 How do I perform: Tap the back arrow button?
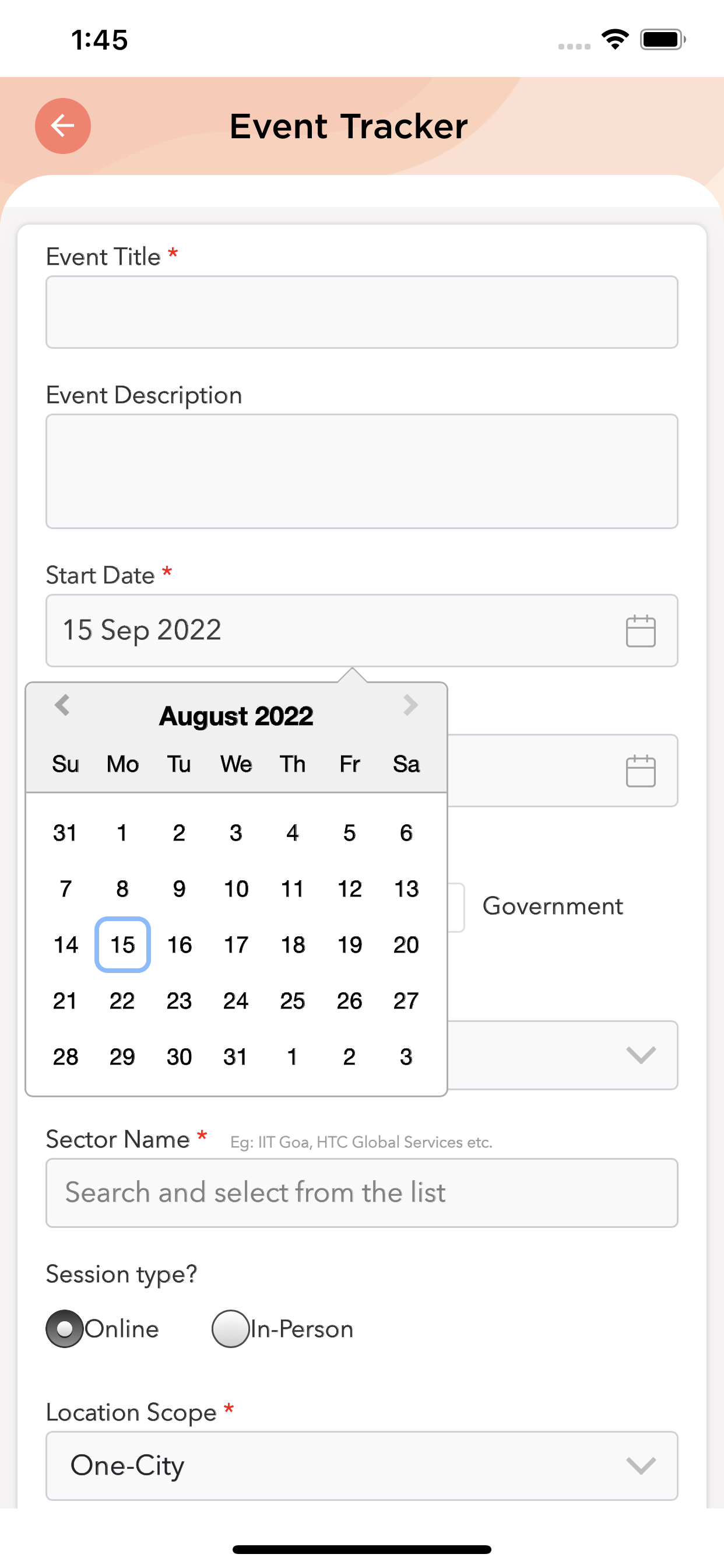click(x=63, y=126)
